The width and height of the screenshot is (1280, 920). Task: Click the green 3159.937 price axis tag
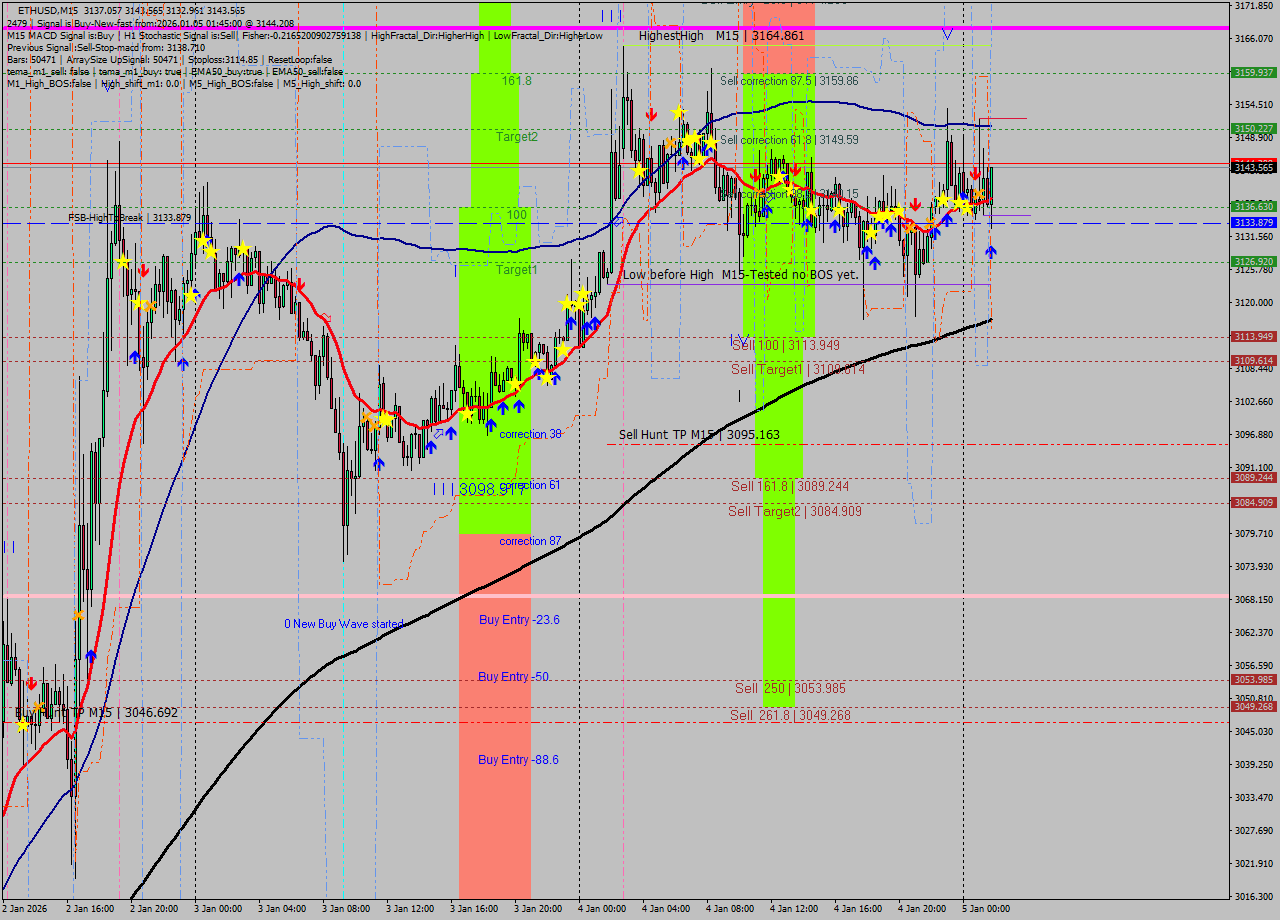pyautogui.click(x=1253, y=73)
